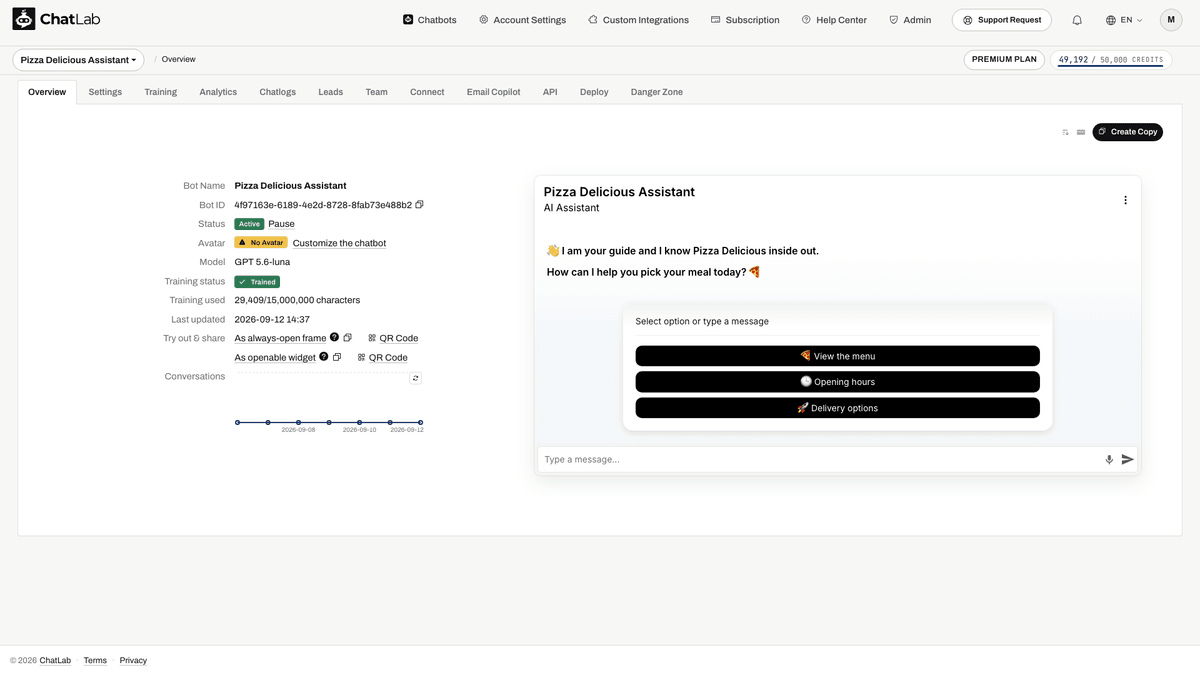Open the Analytics tab
Screen dimensions: 1200x675
pos(218,92)
